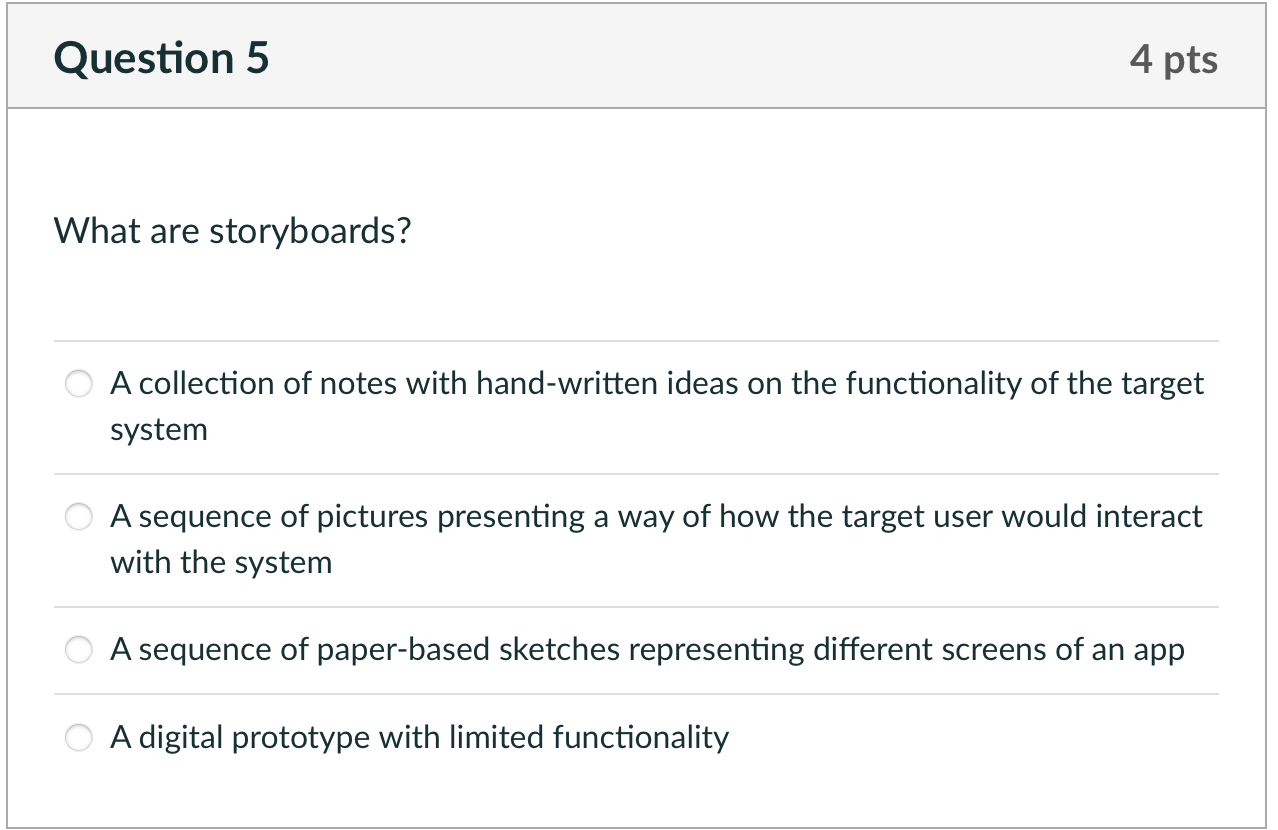
Task: Click the word "system" under the first answer
Action: pos(159,430)
